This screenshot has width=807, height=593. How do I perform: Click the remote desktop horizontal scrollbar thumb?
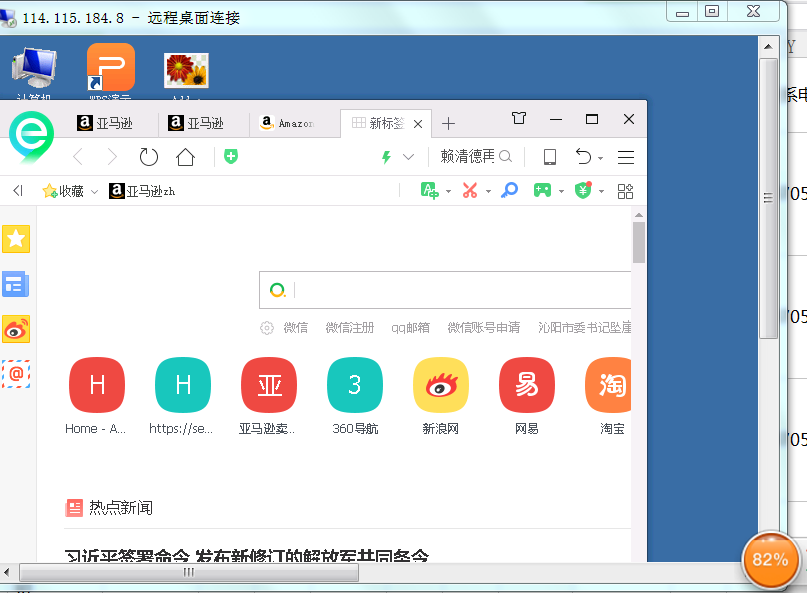[189, 572]
